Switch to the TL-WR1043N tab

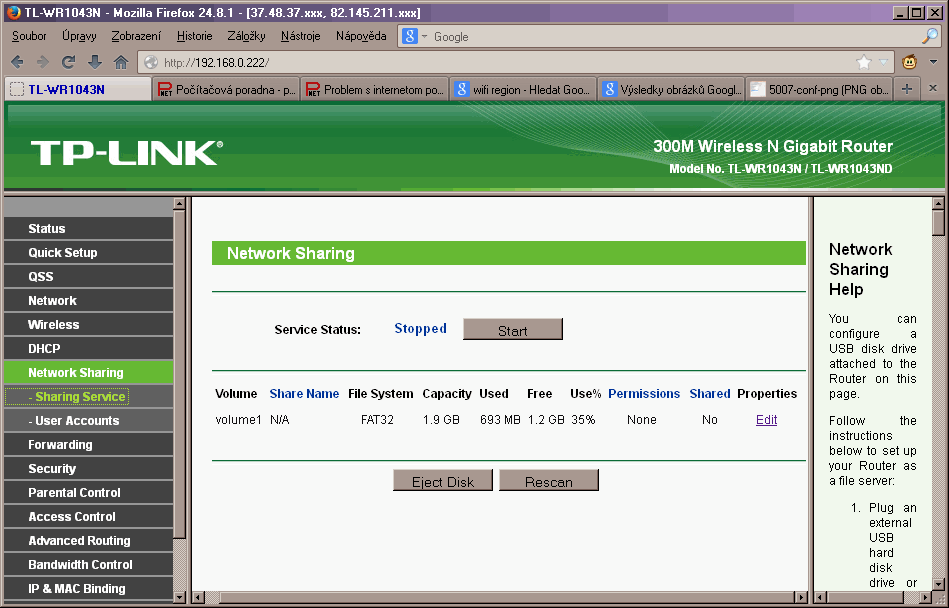coord(78,90)
